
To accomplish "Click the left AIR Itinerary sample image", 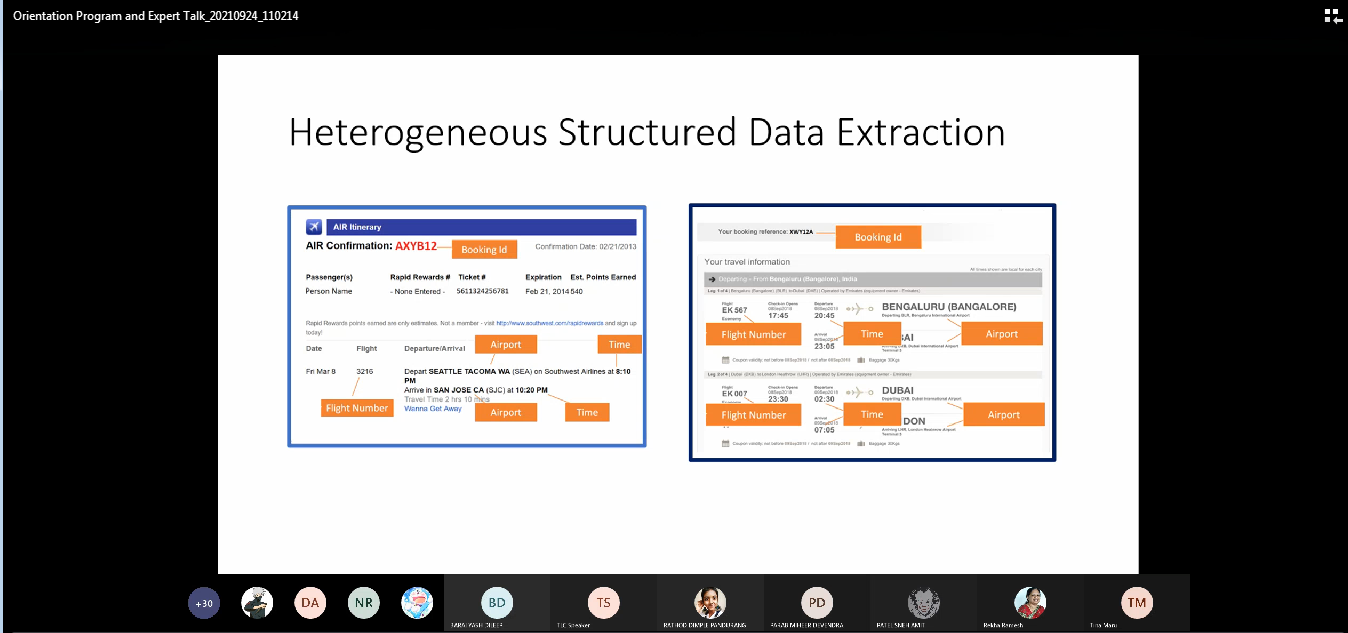I will [x=467, y=326].
